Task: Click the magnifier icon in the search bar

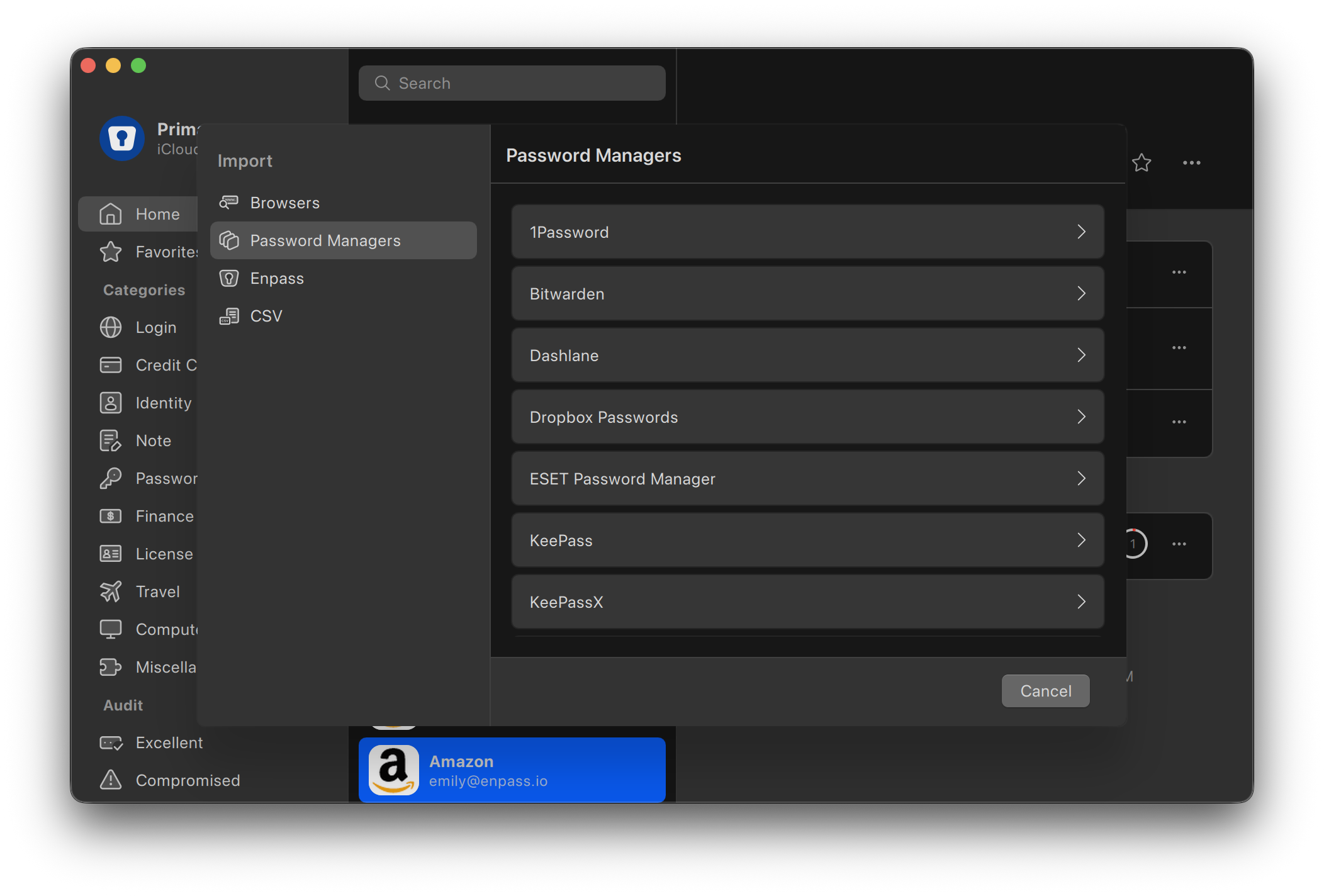Action: pos(382,83)
